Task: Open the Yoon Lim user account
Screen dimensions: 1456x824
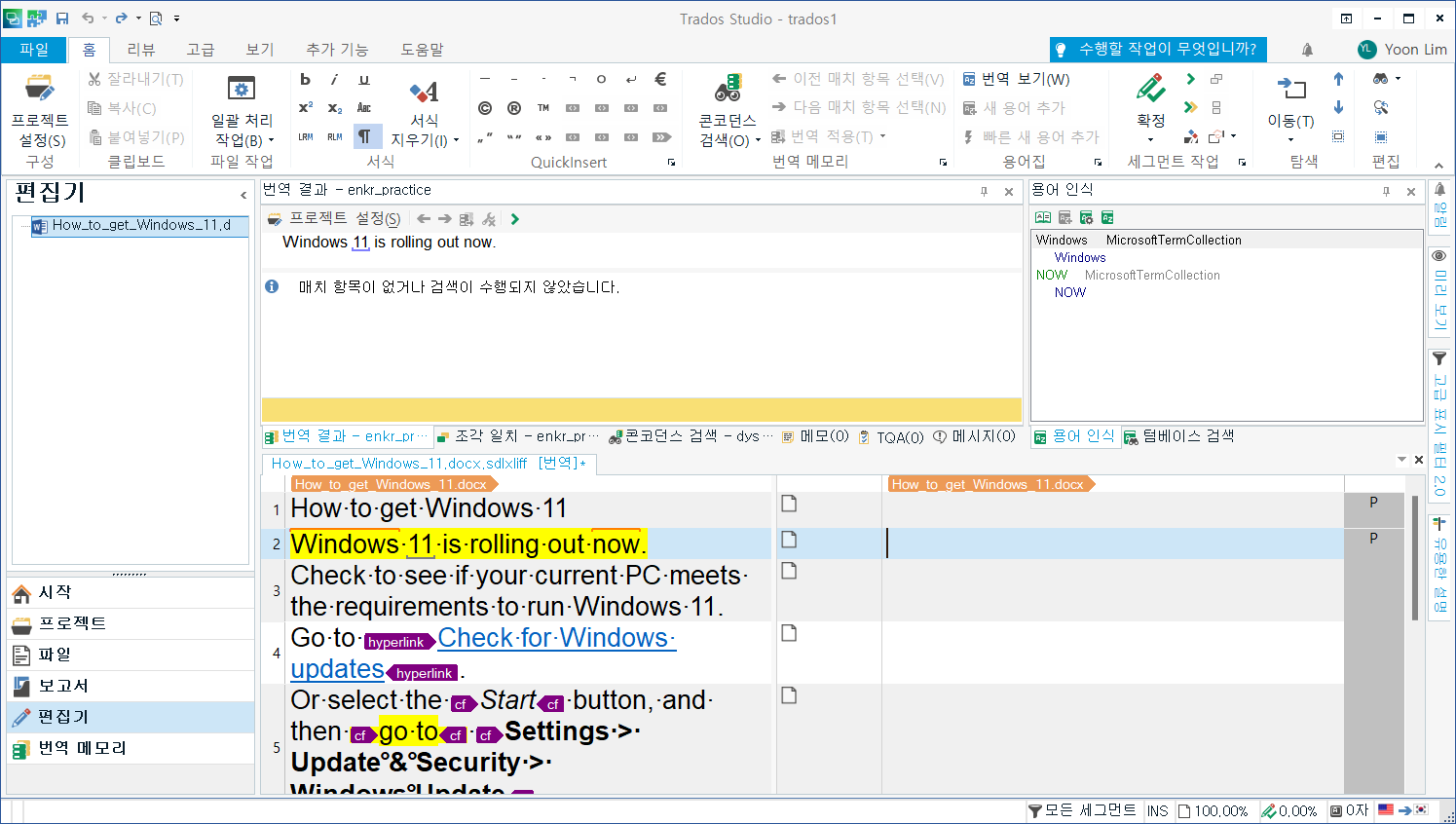Action: (x=1402, y=49)
